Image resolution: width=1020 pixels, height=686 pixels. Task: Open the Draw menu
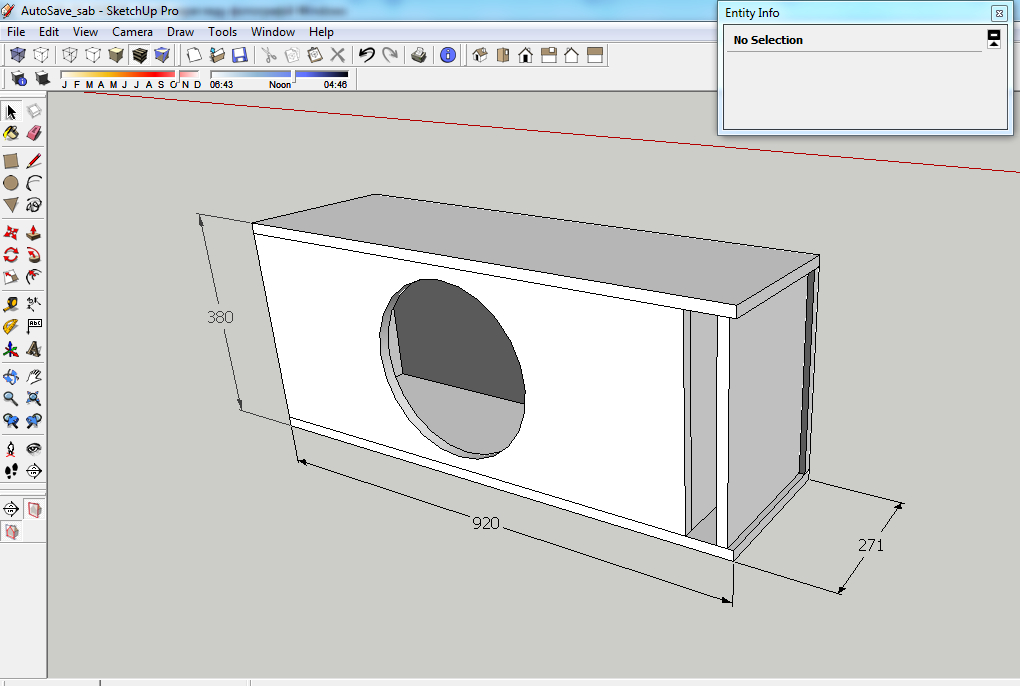tap(180, 32)
